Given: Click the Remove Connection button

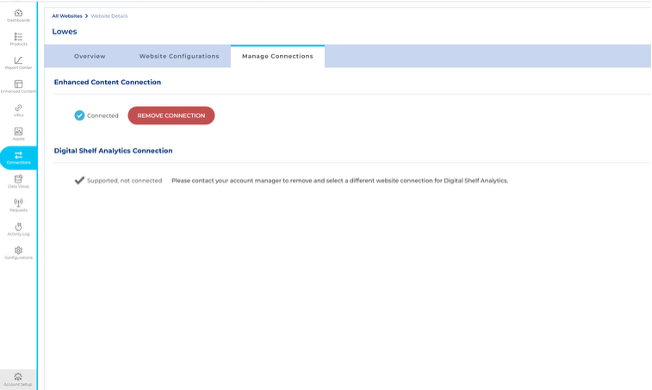Looking at the screenshot, I should click(x=171, y=116).
